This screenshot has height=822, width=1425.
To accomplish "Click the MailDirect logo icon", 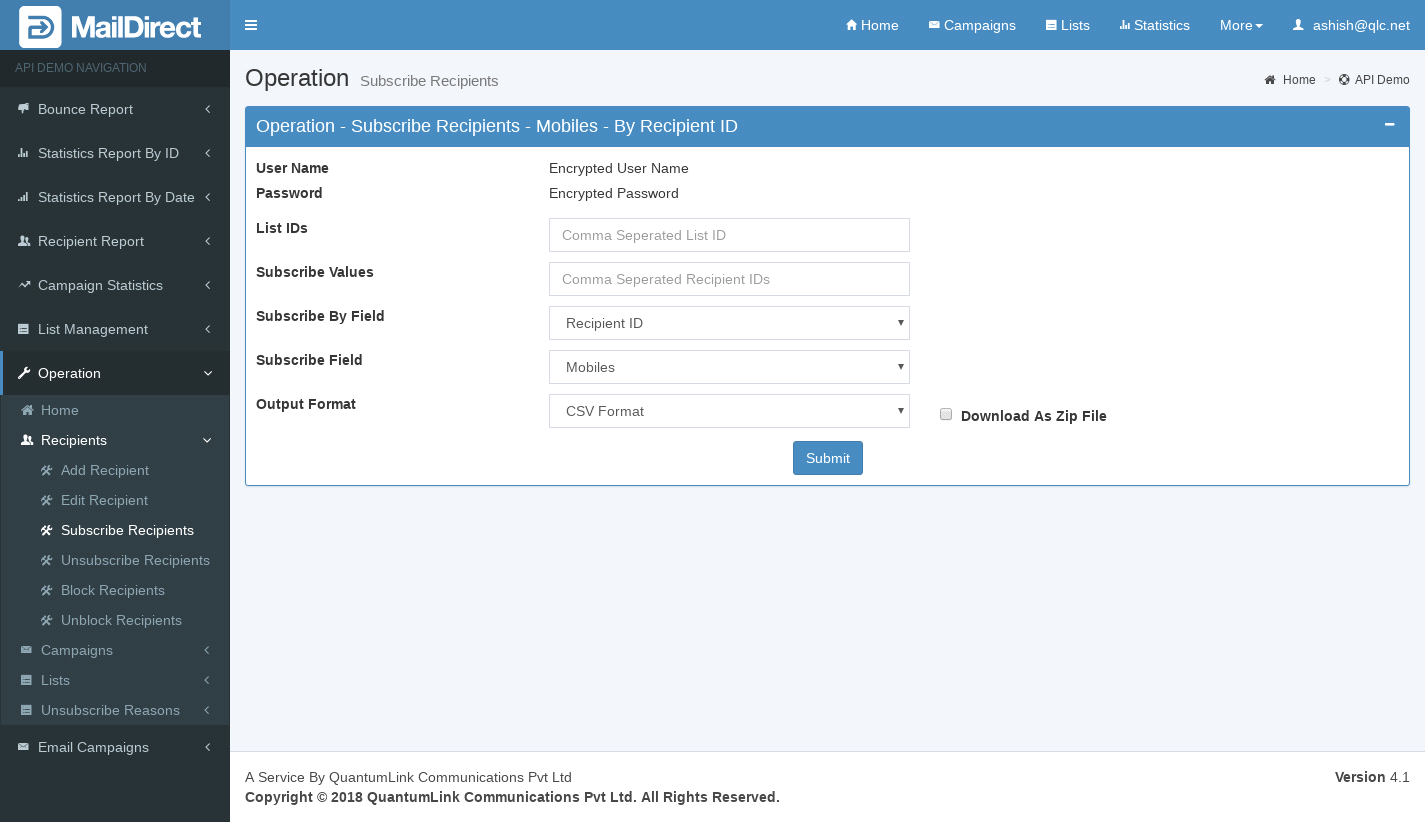I will click(40, 27).
